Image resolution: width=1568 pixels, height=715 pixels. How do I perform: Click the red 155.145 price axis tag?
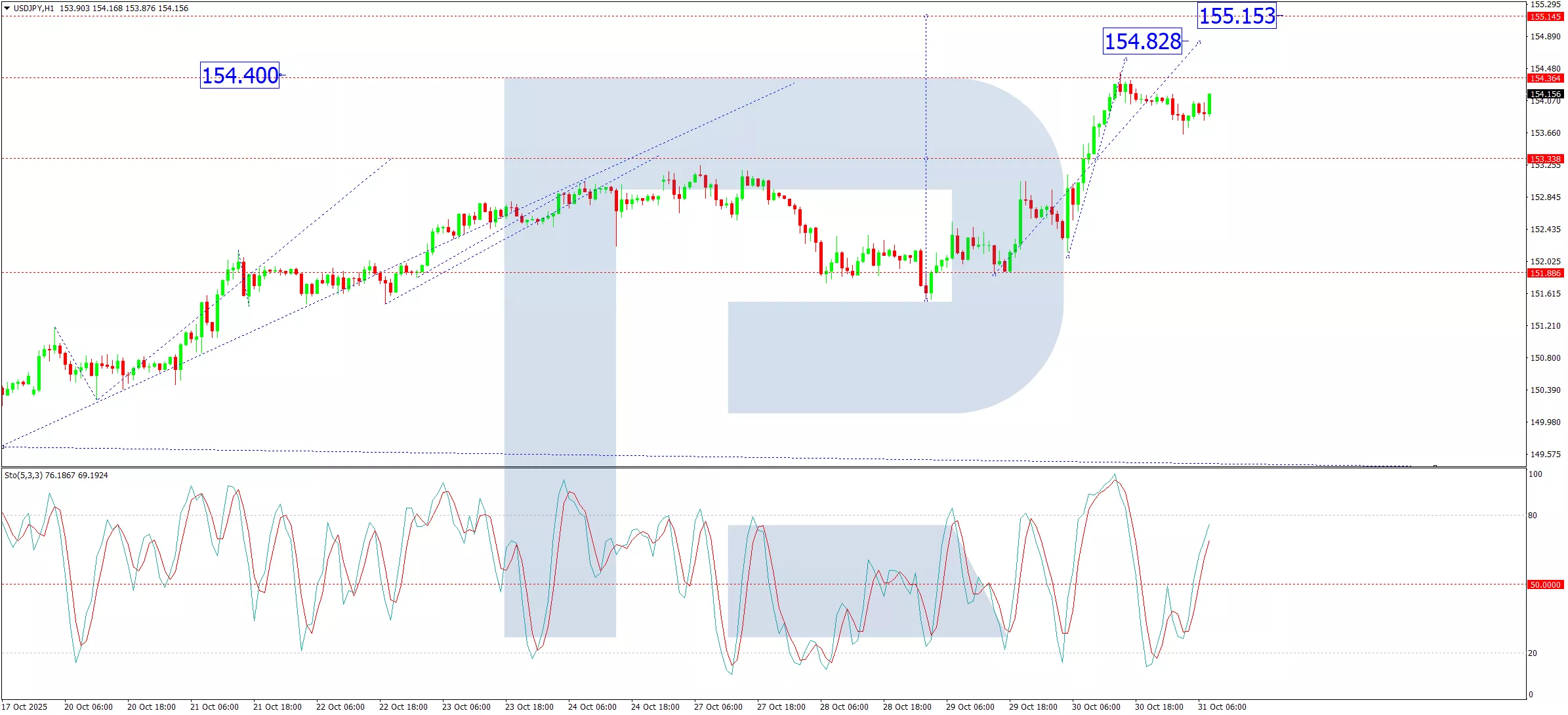[x=1545, y=17]
